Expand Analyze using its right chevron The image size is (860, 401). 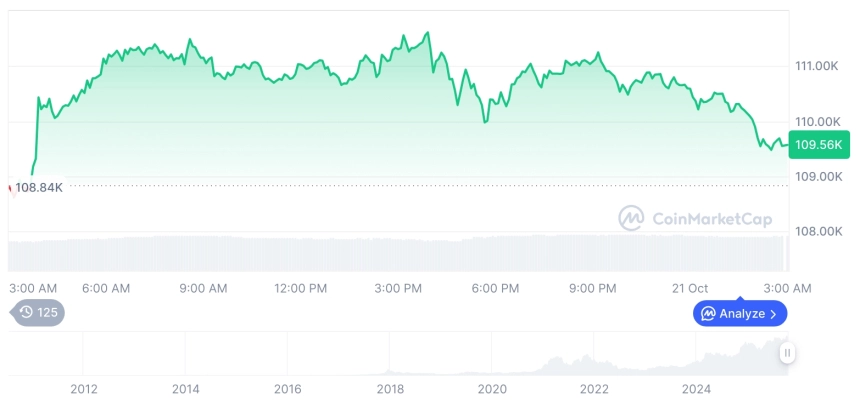coord(774,314)
